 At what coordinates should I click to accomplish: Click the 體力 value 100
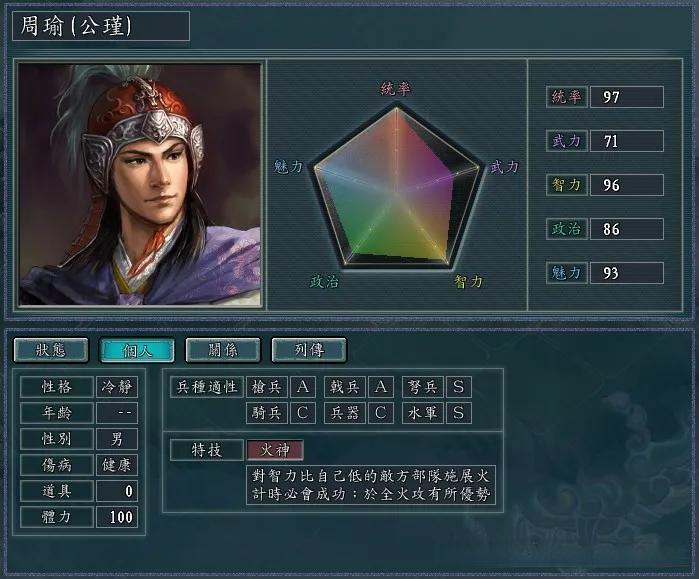coord(117,517)
